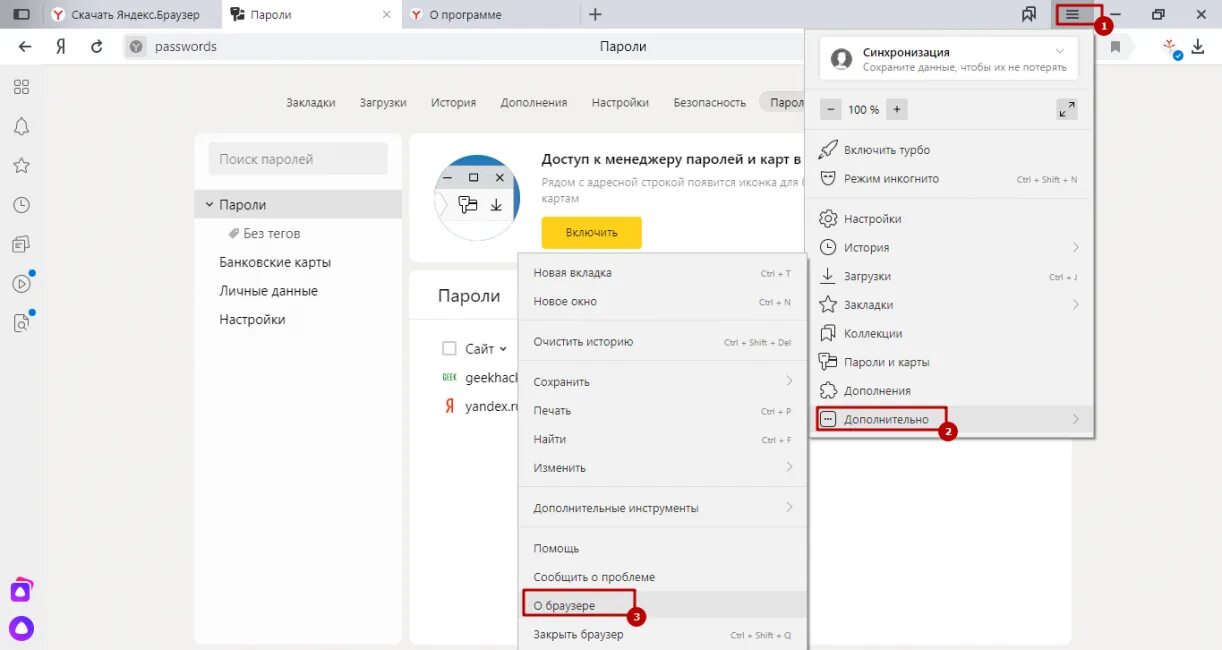Expand Дополнительные инструменты submenu

[x=662, y=507]
